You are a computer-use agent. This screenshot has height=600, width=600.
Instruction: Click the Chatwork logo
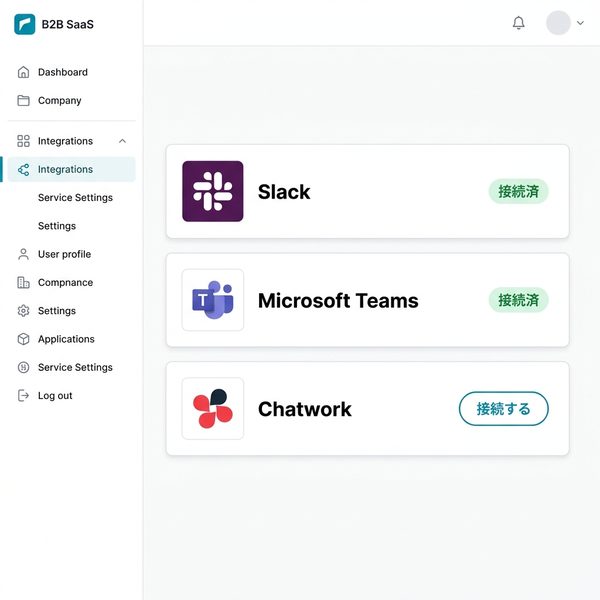click(213, 409)
